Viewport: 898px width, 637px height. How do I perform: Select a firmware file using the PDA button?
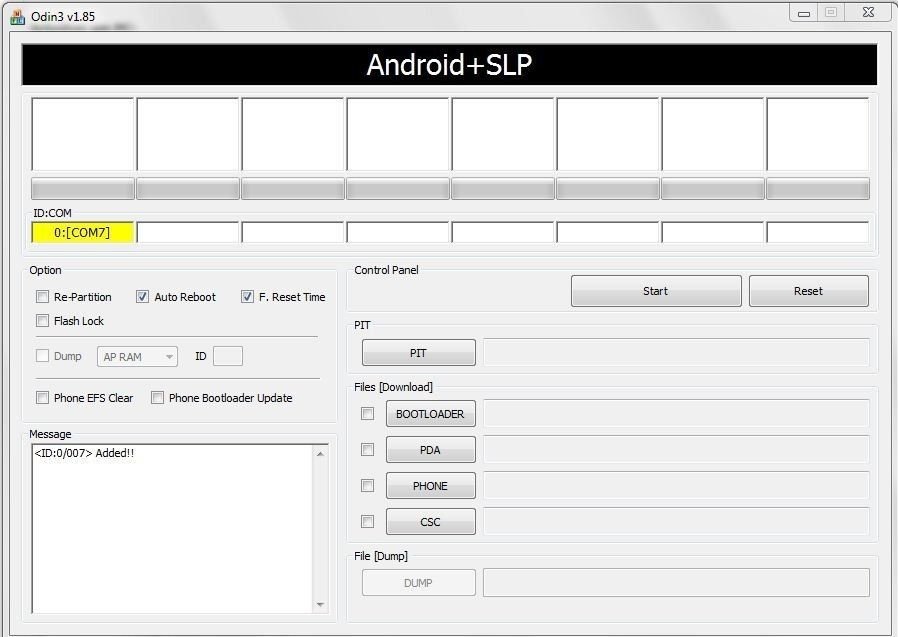click(431, 450)
